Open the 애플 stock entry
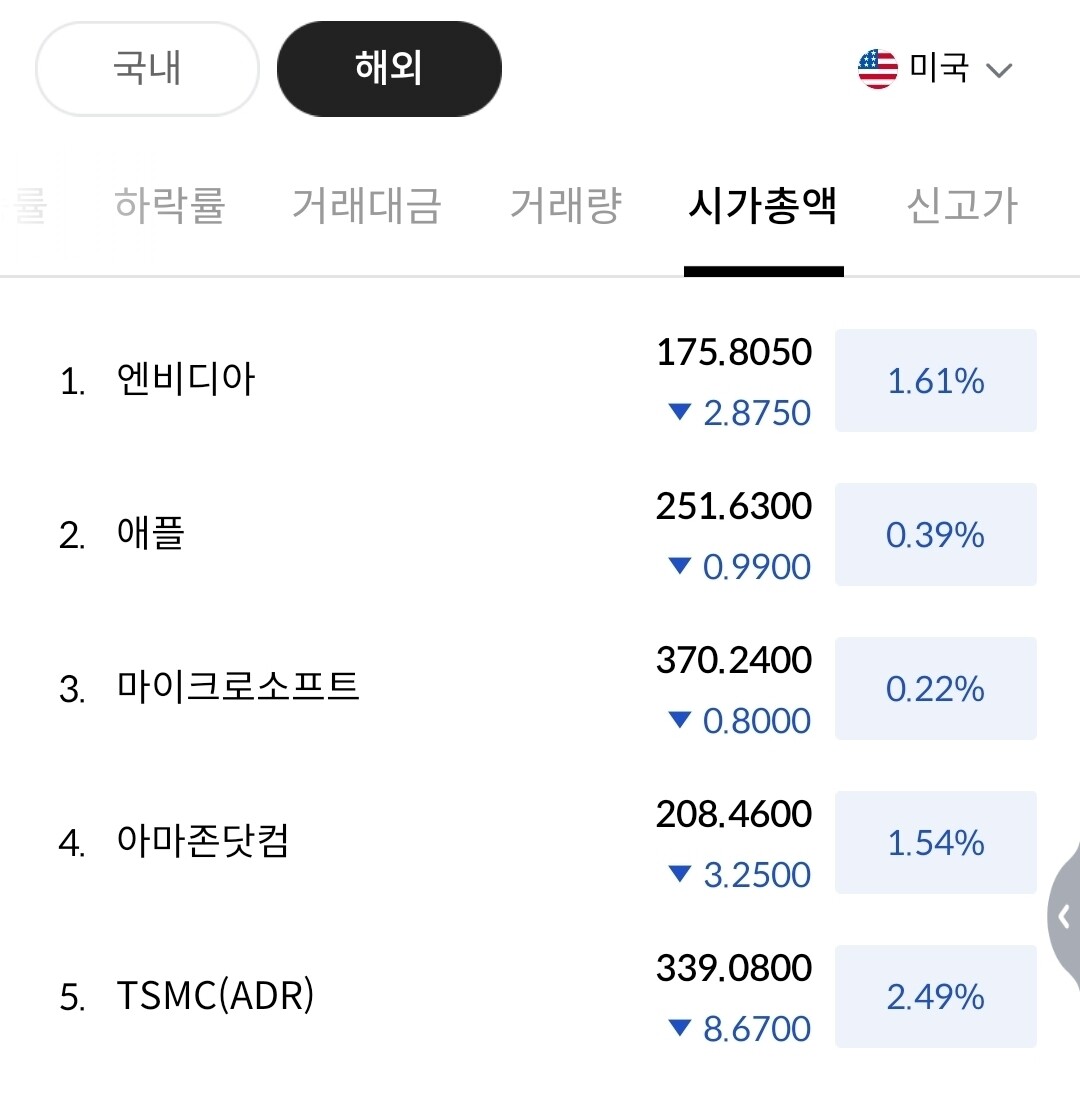Viewport: 1080px width, 1119px height. coord(151,535)
